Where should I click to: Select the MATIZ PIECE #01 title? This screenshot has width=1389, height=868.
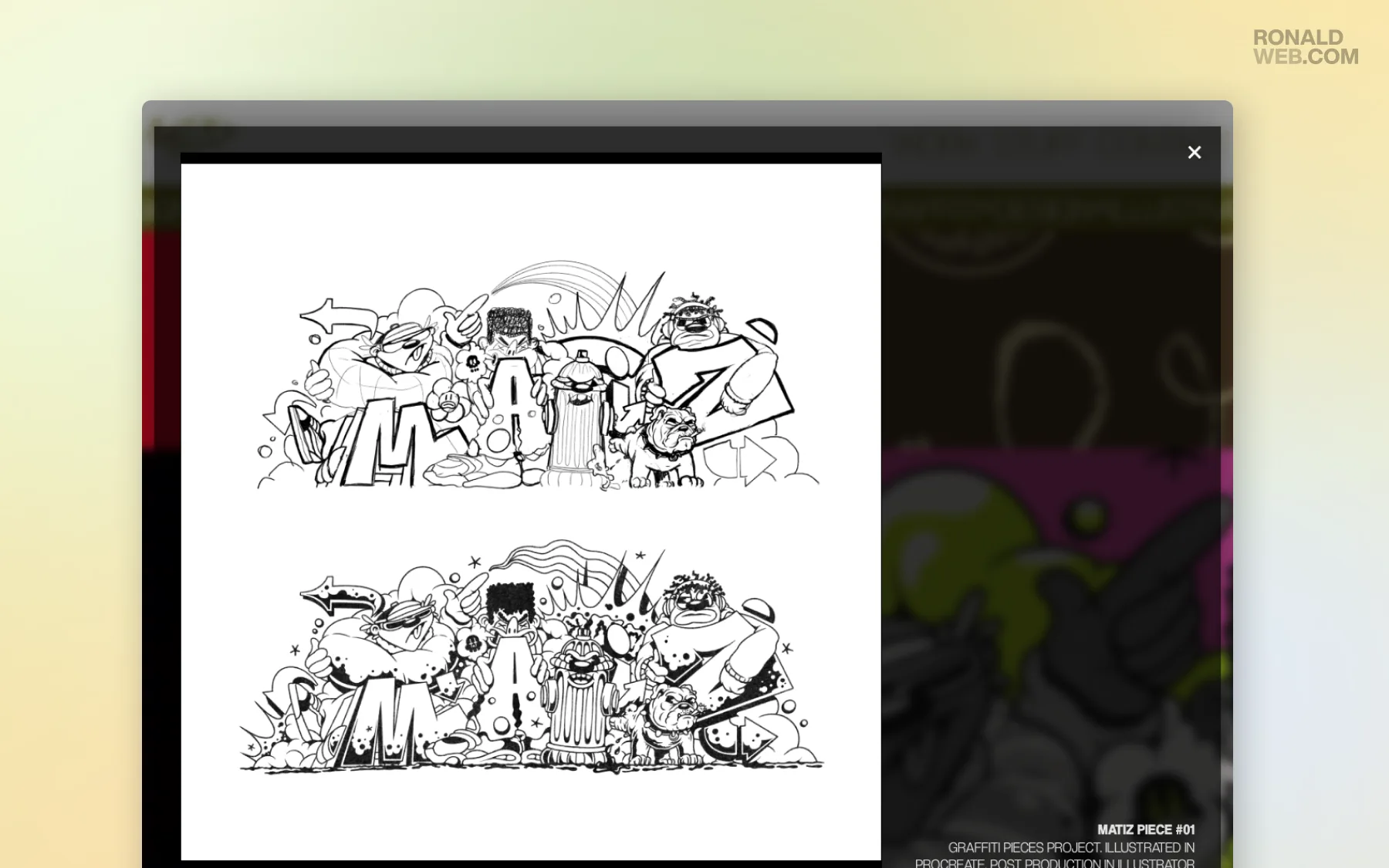pyautogui.click(x=1146, y=829)
